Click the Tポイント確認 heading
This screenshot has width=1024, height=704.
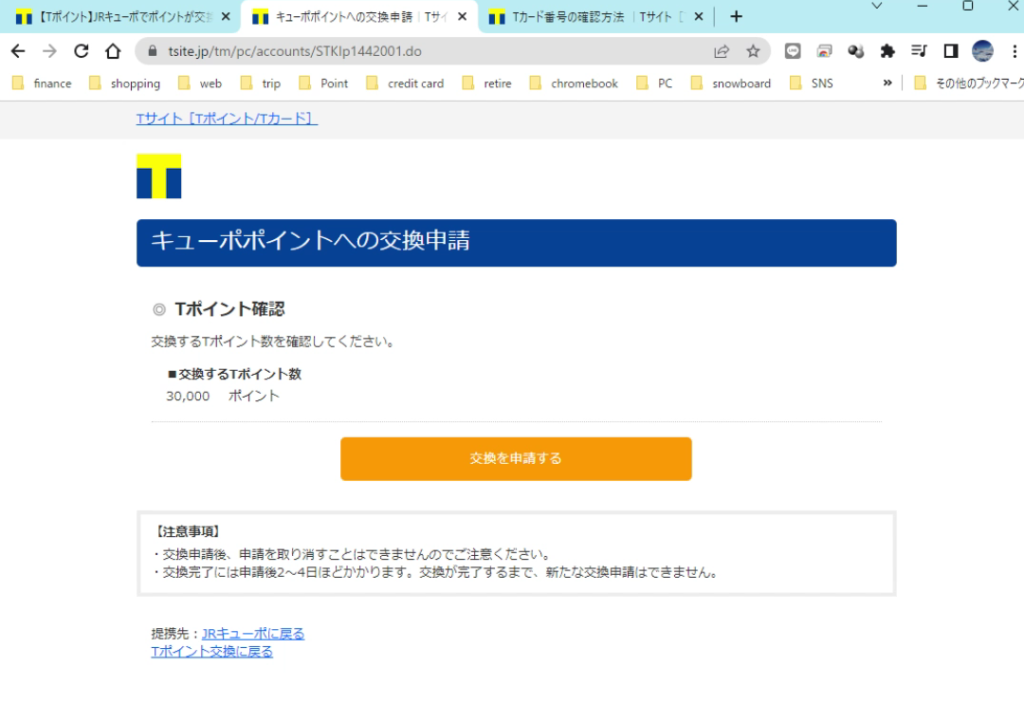click(x=229, y=309)
